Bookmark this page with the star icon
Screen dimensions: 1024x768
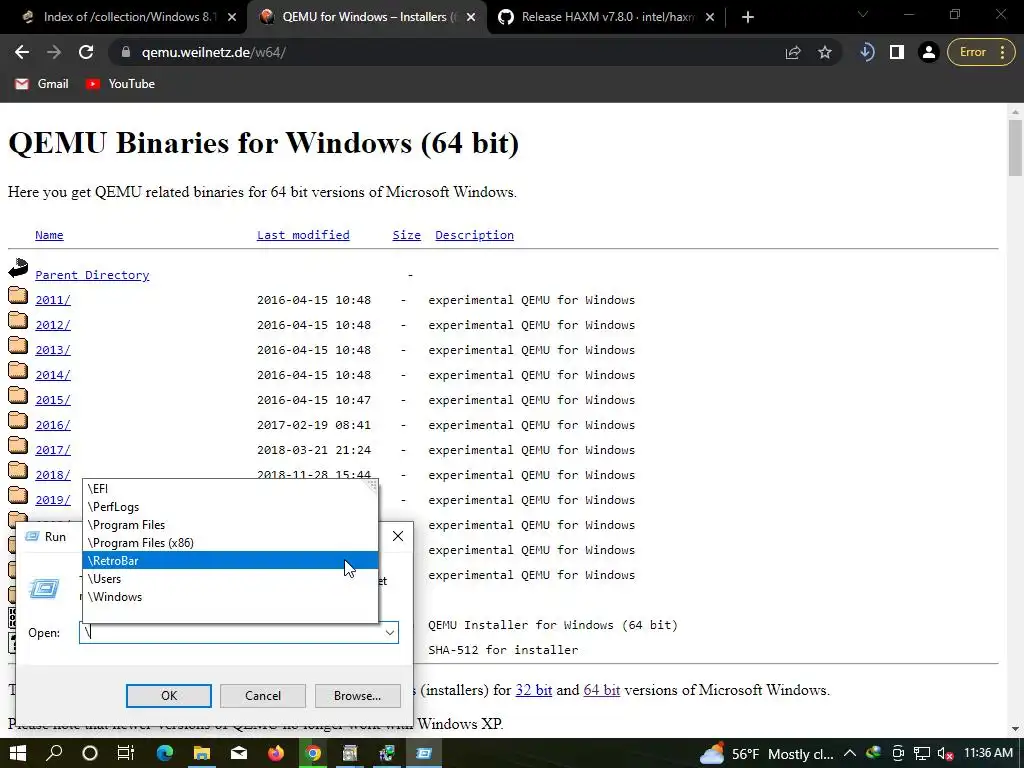825,52
